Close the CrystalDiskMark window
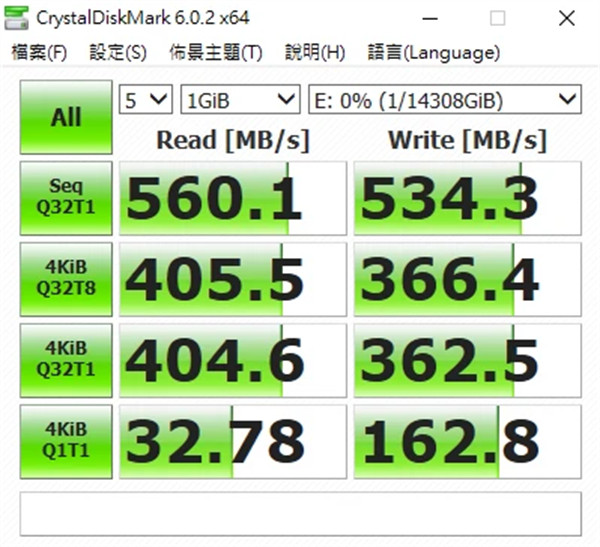 (x=567, y=18)
